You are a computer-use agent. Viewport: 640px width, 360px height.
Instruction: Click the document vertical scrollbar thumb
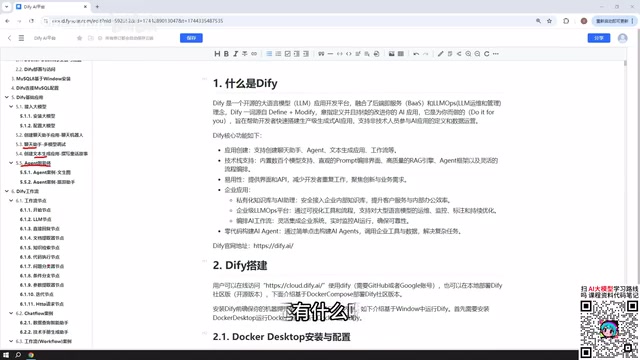tap(625, 63)
